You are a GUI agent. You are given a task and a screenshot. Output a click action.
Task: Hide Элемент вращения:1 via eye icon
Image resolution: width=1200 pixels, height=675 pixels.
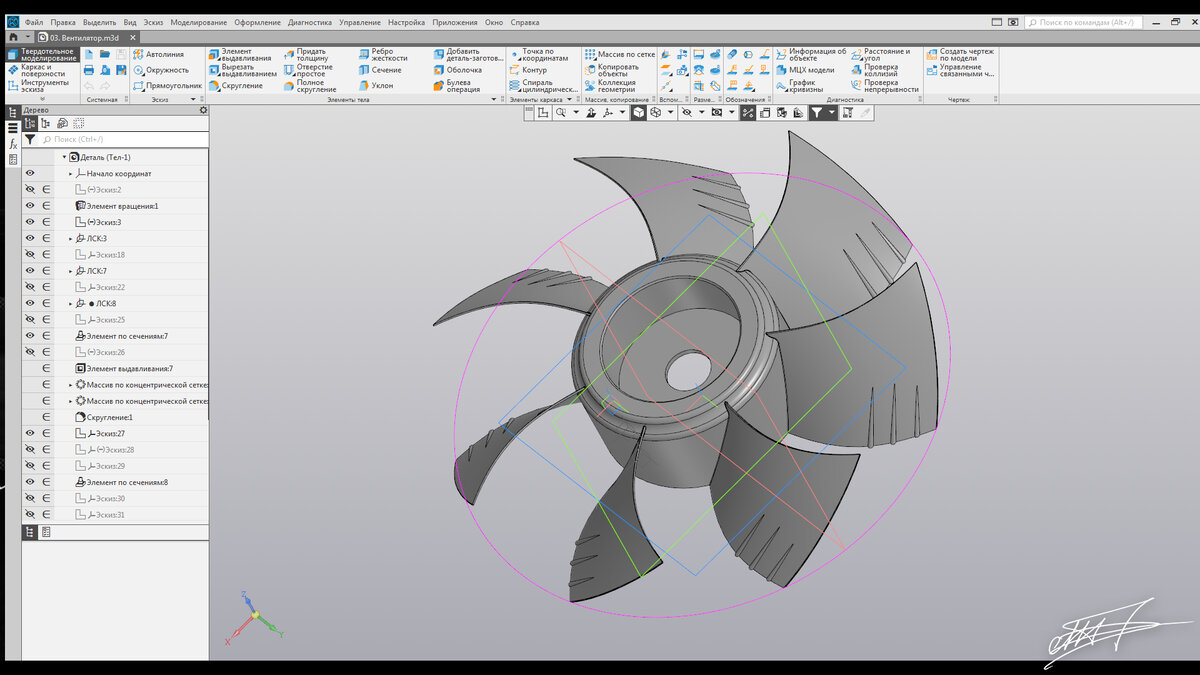[30, 206]
